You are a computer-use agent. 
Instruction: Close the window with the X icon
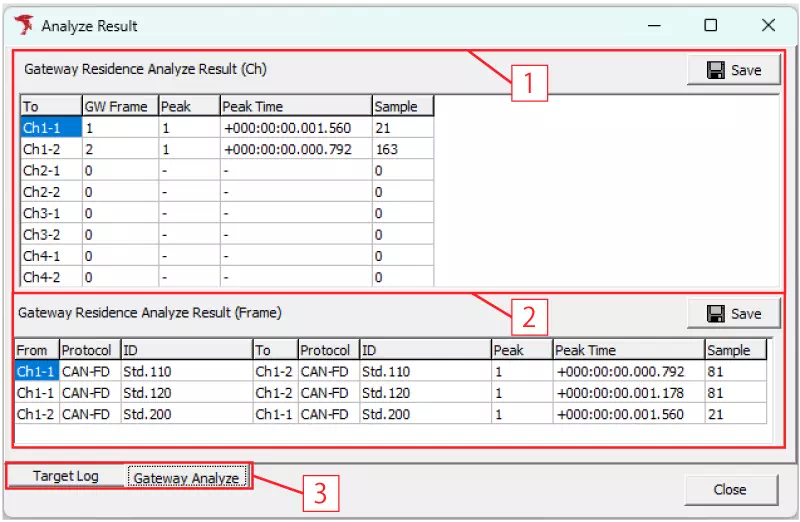click(x=768, y=26)
